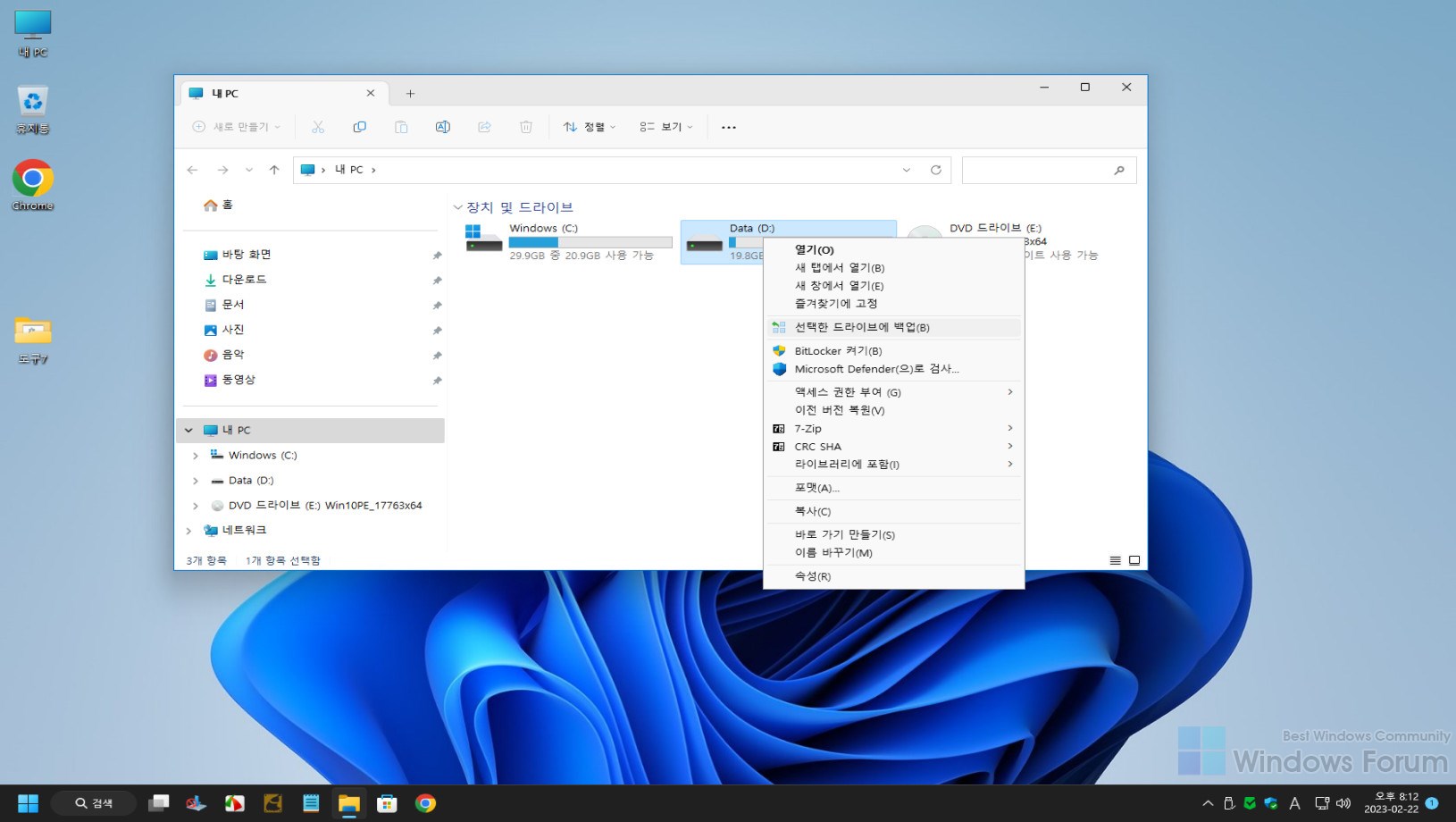The image size is (1456, 822).
Task: Open 7-Zip submenu in context menu
Action: point(893,428)
